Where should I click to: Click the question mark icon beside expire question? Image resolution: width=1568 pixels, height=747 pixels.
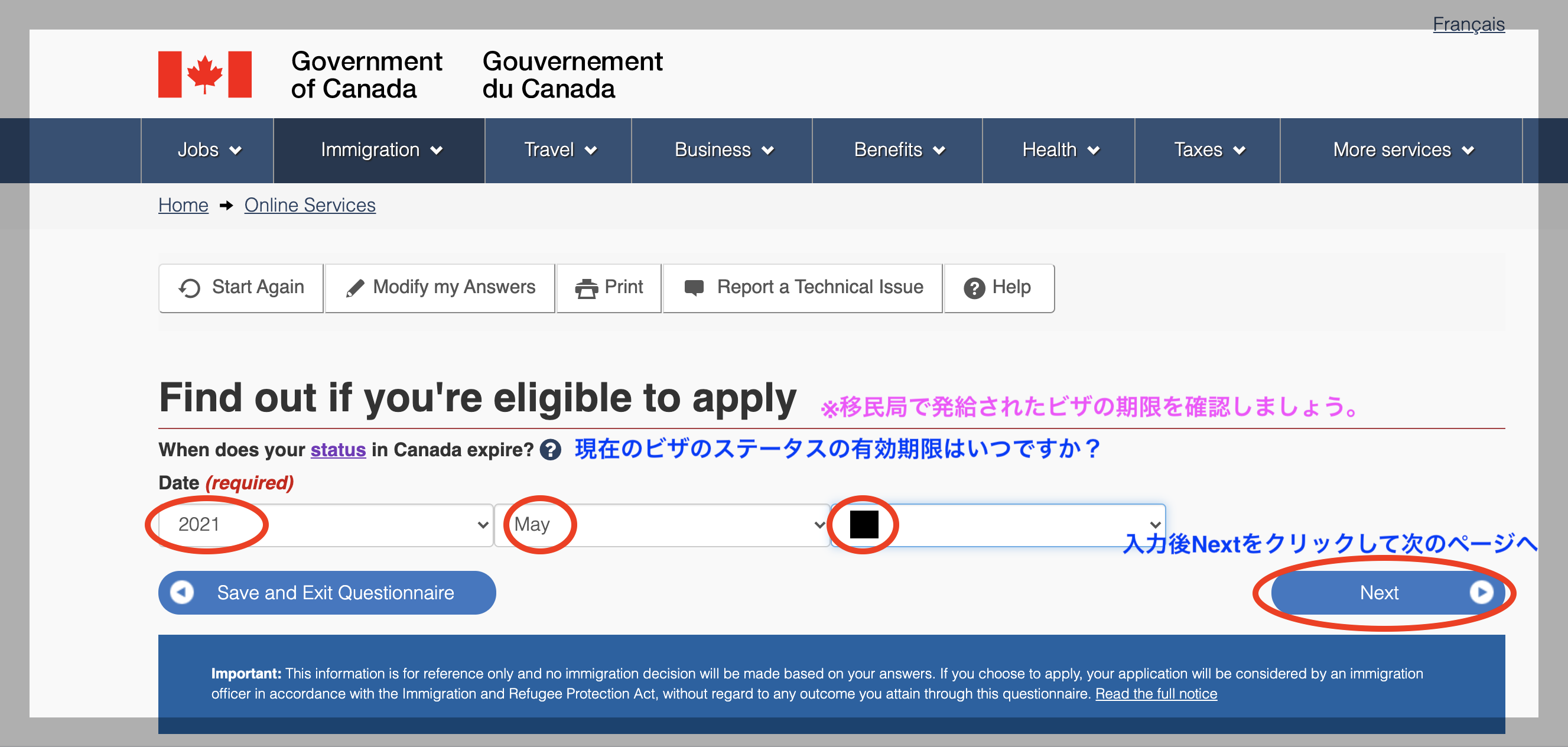[x=550, y=450]
